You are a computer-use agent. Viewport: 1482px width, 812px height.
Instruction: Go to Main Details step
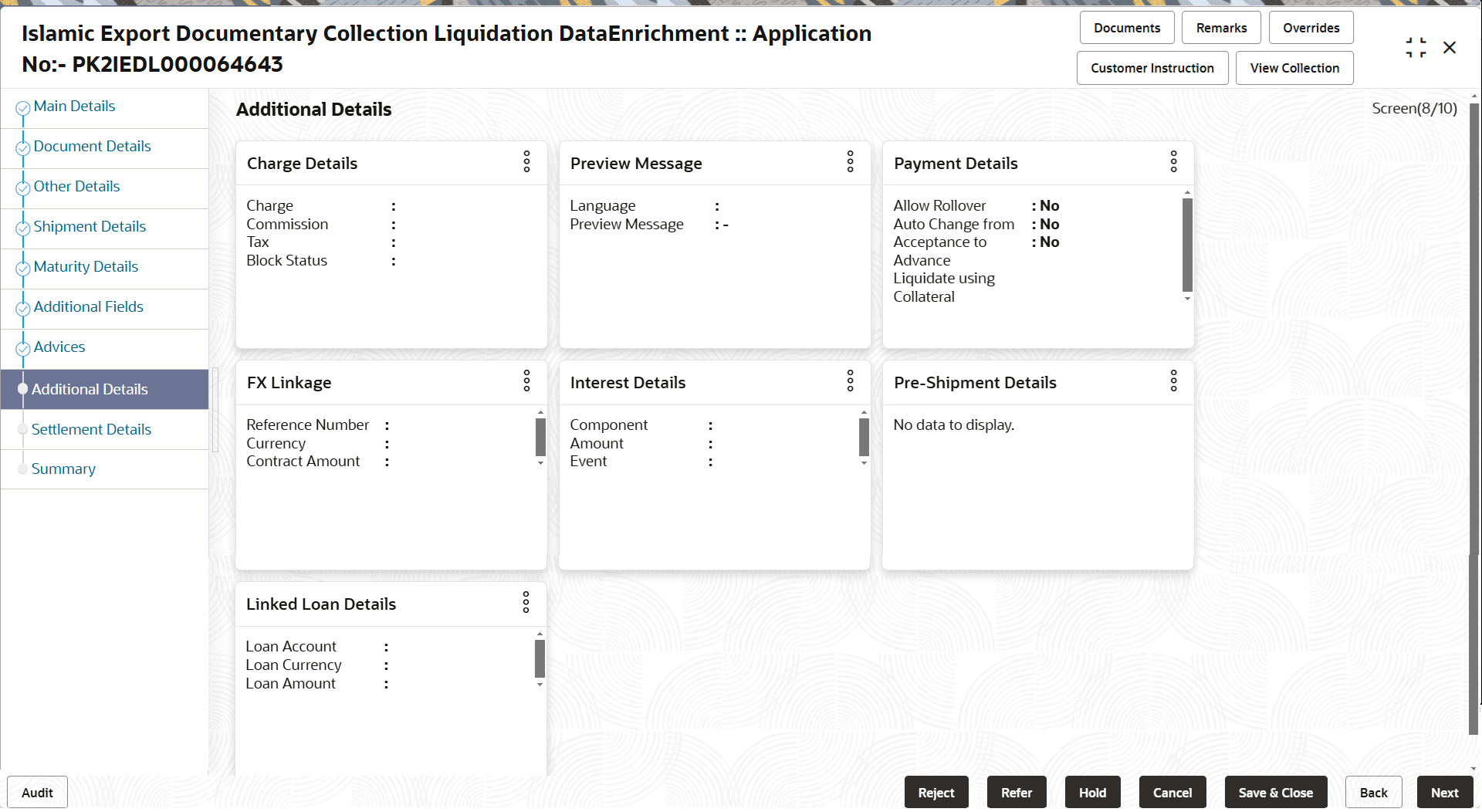point(74,107)
